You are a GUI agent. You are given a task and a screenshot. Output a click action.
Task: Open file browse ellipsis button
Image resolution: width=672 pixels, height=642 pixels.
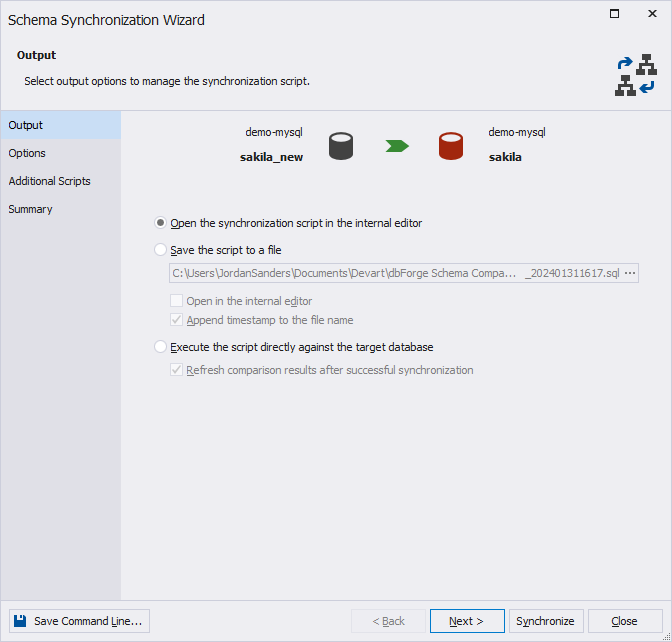pyautogui.click(x=630, y=273)
